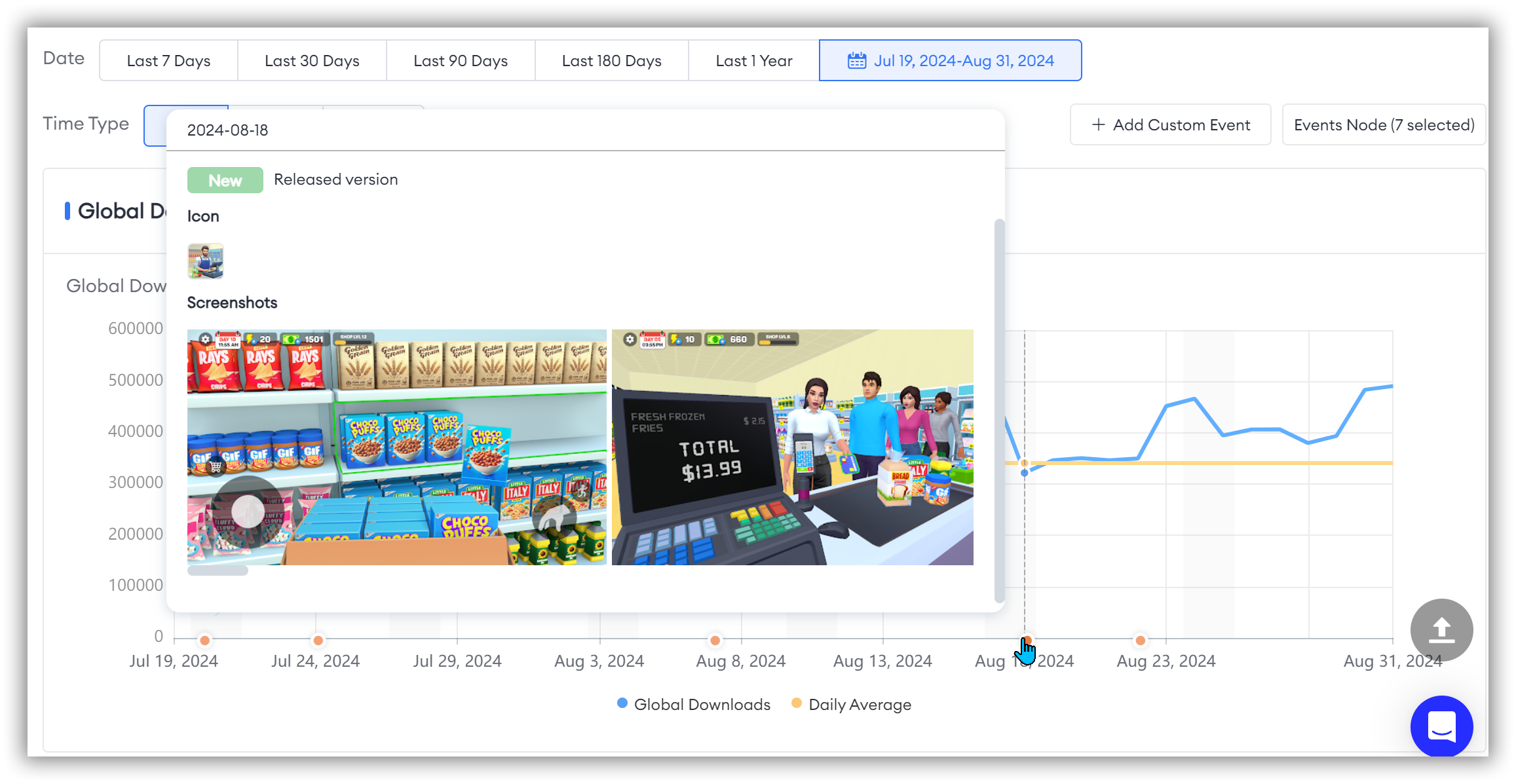
Task: Toggle Global Downloads chart visibility
Action: [x=693, y=704]
